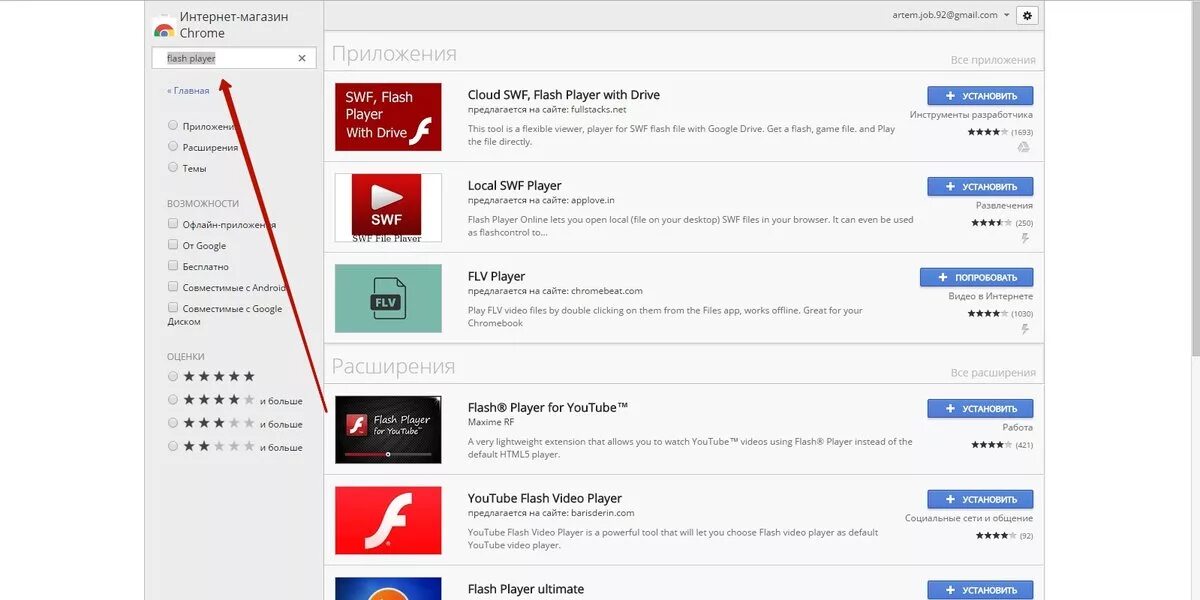
Task: Select the Темы radio filter
Action: [173, 168]
